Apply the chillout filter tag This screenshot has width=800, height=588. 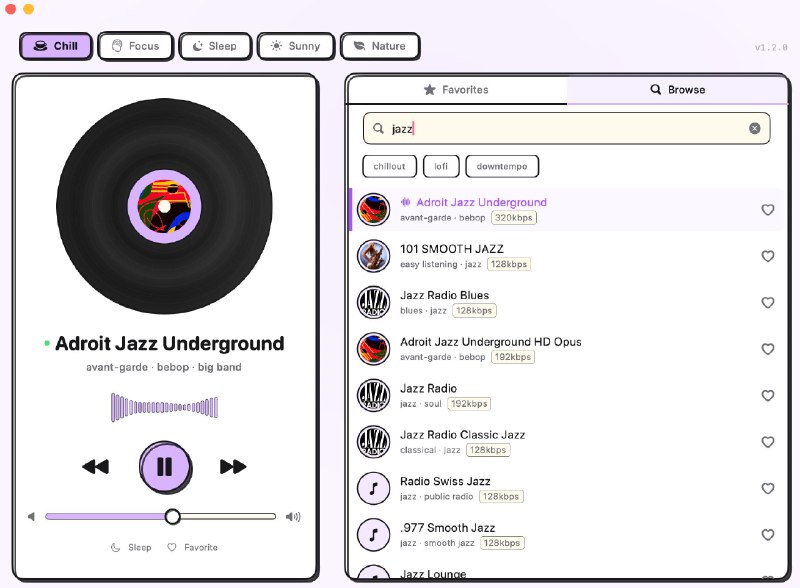click(x=388, y=166)
